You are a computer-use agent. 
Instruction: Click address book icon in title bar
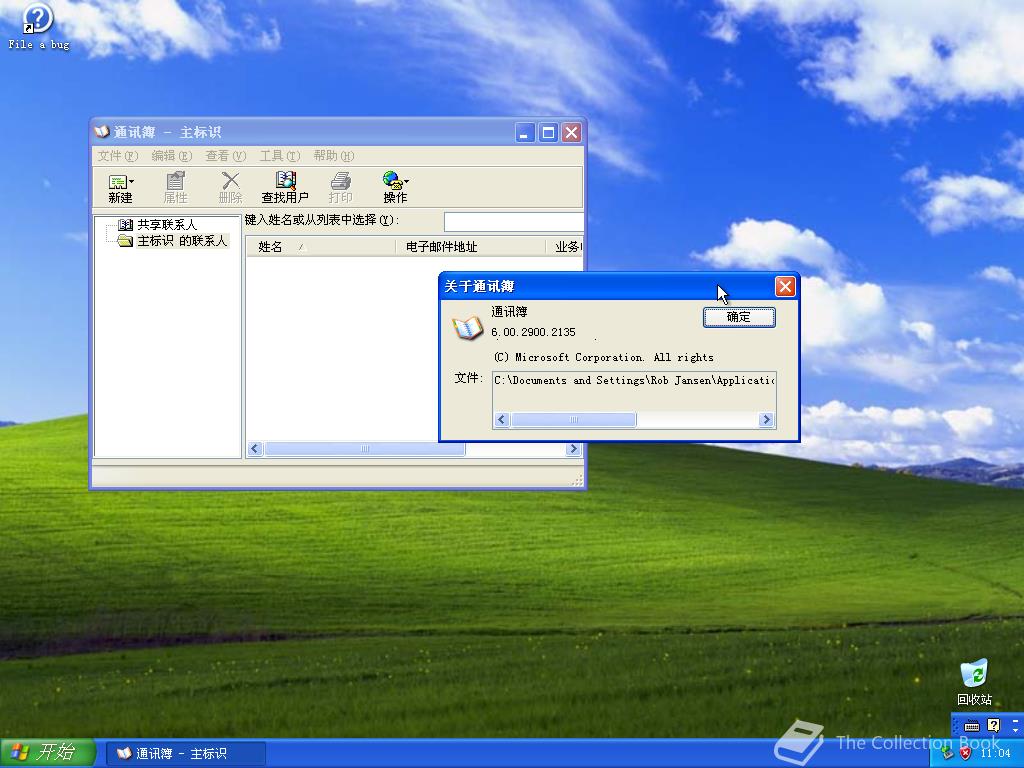point(102,132)
